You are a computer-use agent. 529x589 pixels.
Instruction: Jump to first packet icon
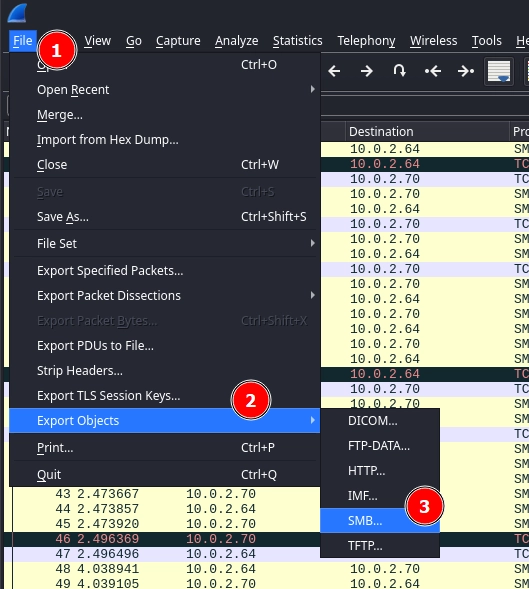[x=432, y=71]
